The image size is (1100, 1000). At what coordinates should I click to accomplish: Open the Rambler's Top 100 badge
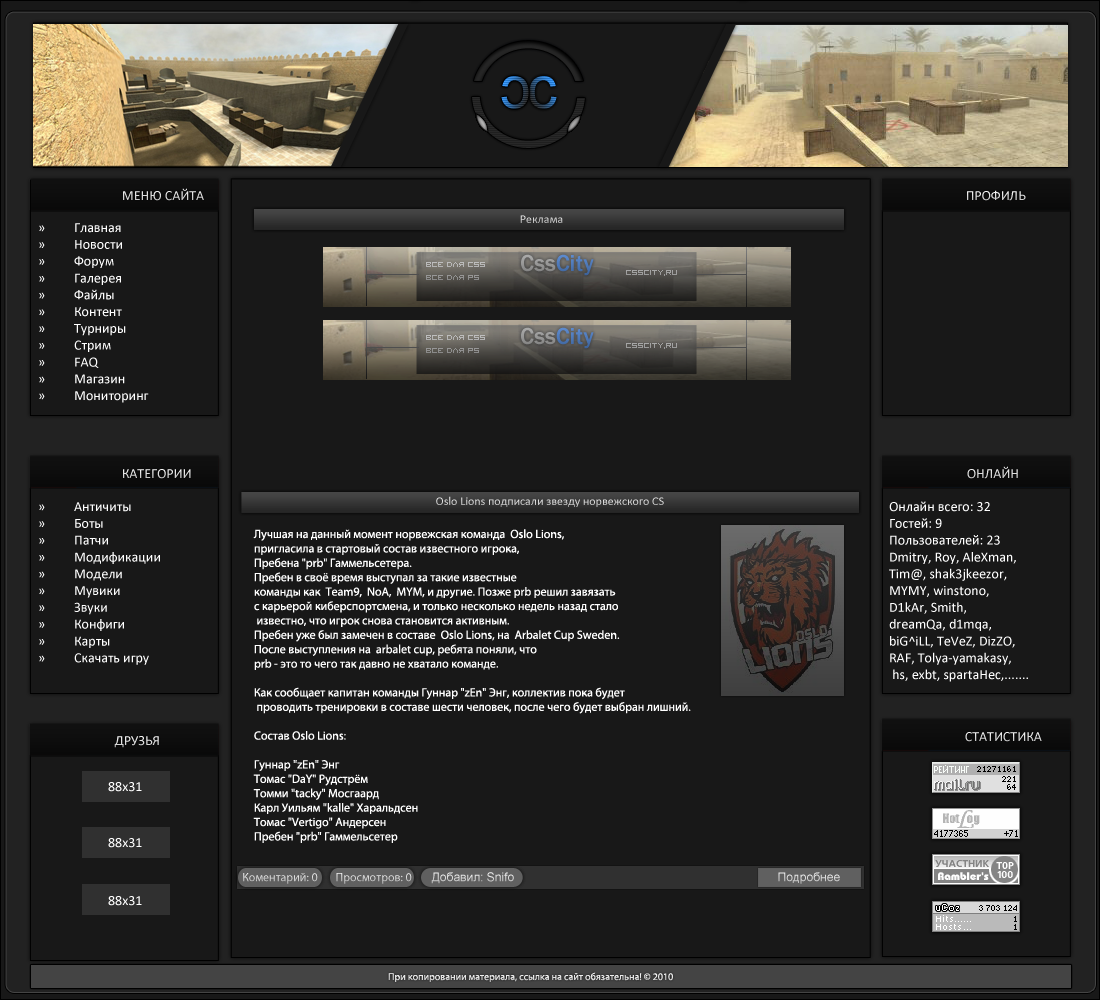pyautogui.click(x=975, y=869)
